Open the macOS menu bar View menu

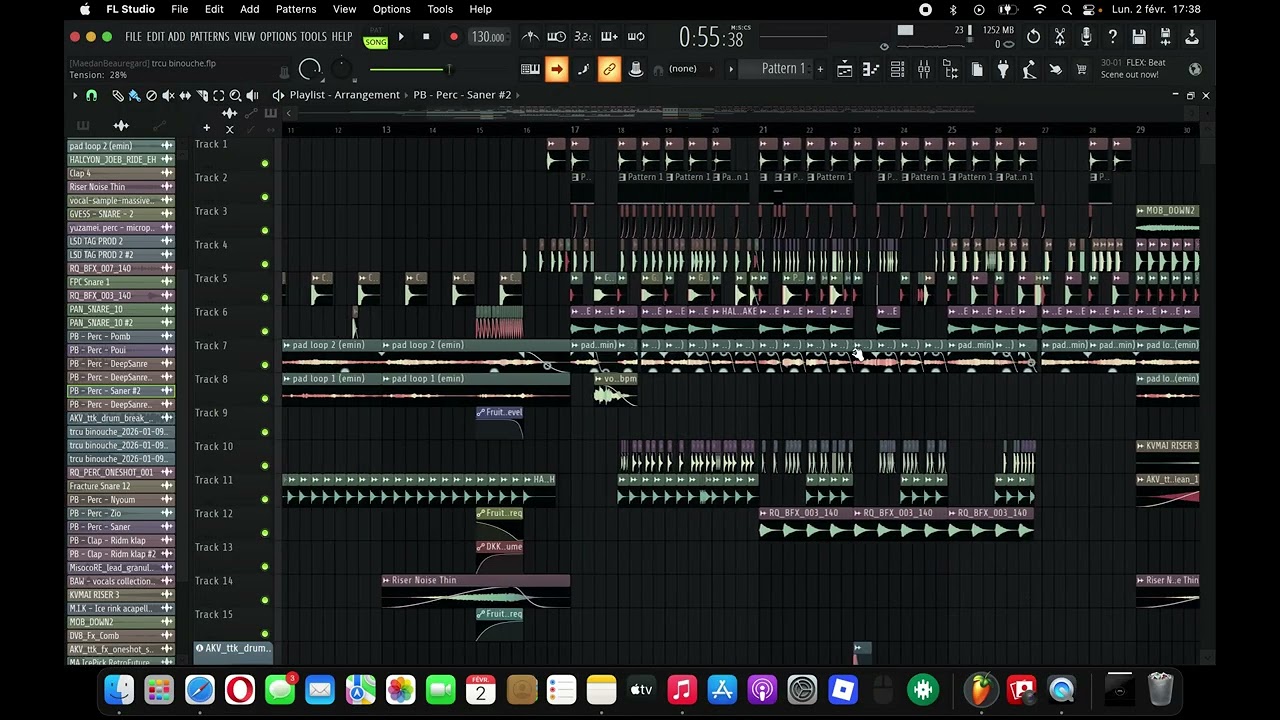(x=344, y=9)
